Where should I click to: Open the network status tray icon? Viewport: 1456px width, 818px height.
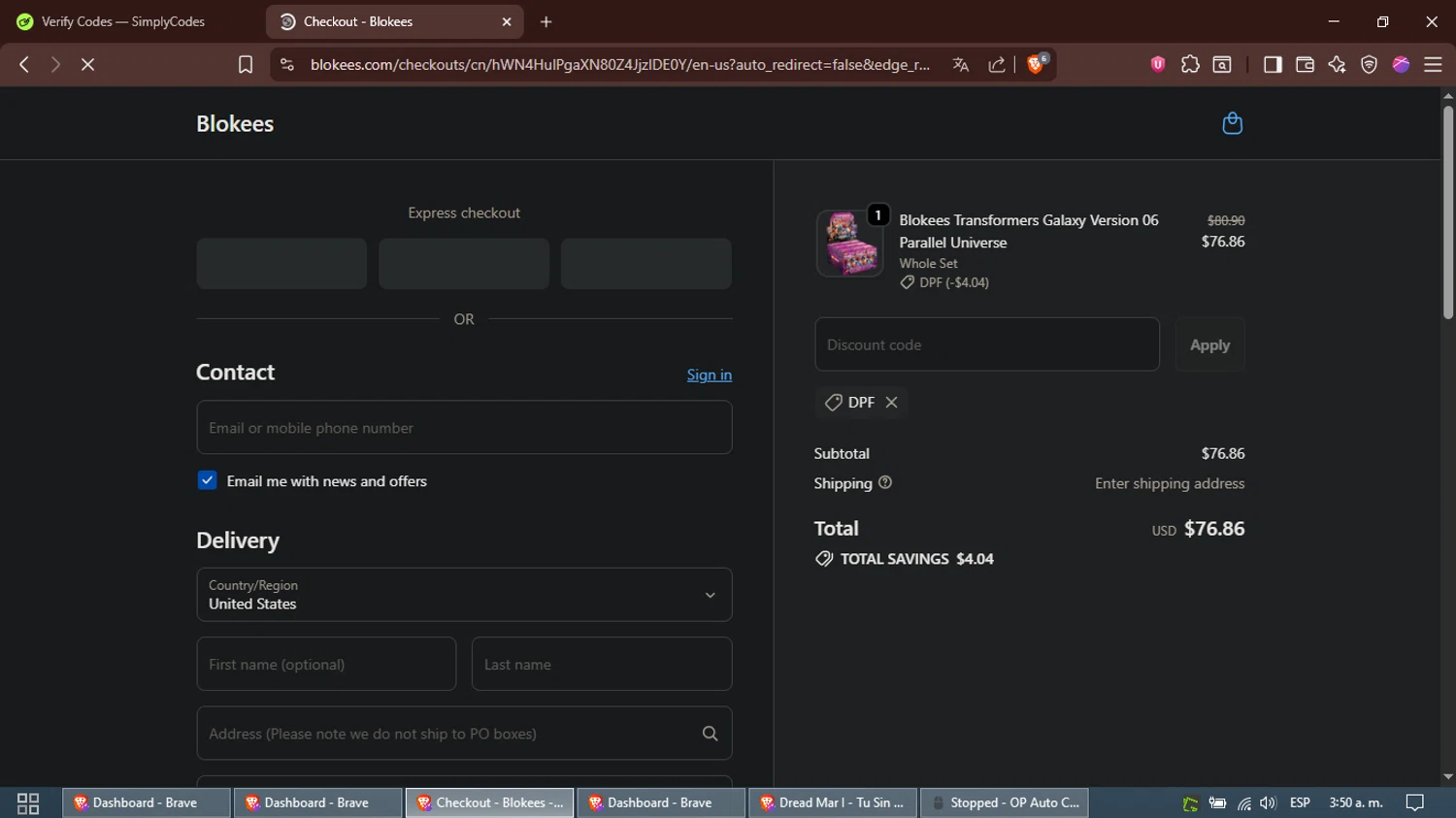[x=1243, y=802]
